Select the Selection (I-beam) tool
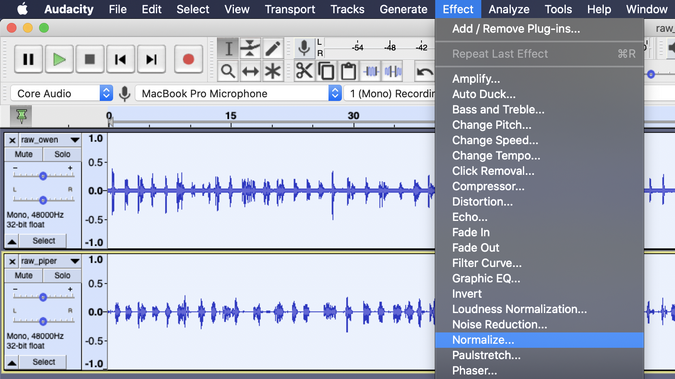This screenshot has height=379, width=675. coord(228,48)
